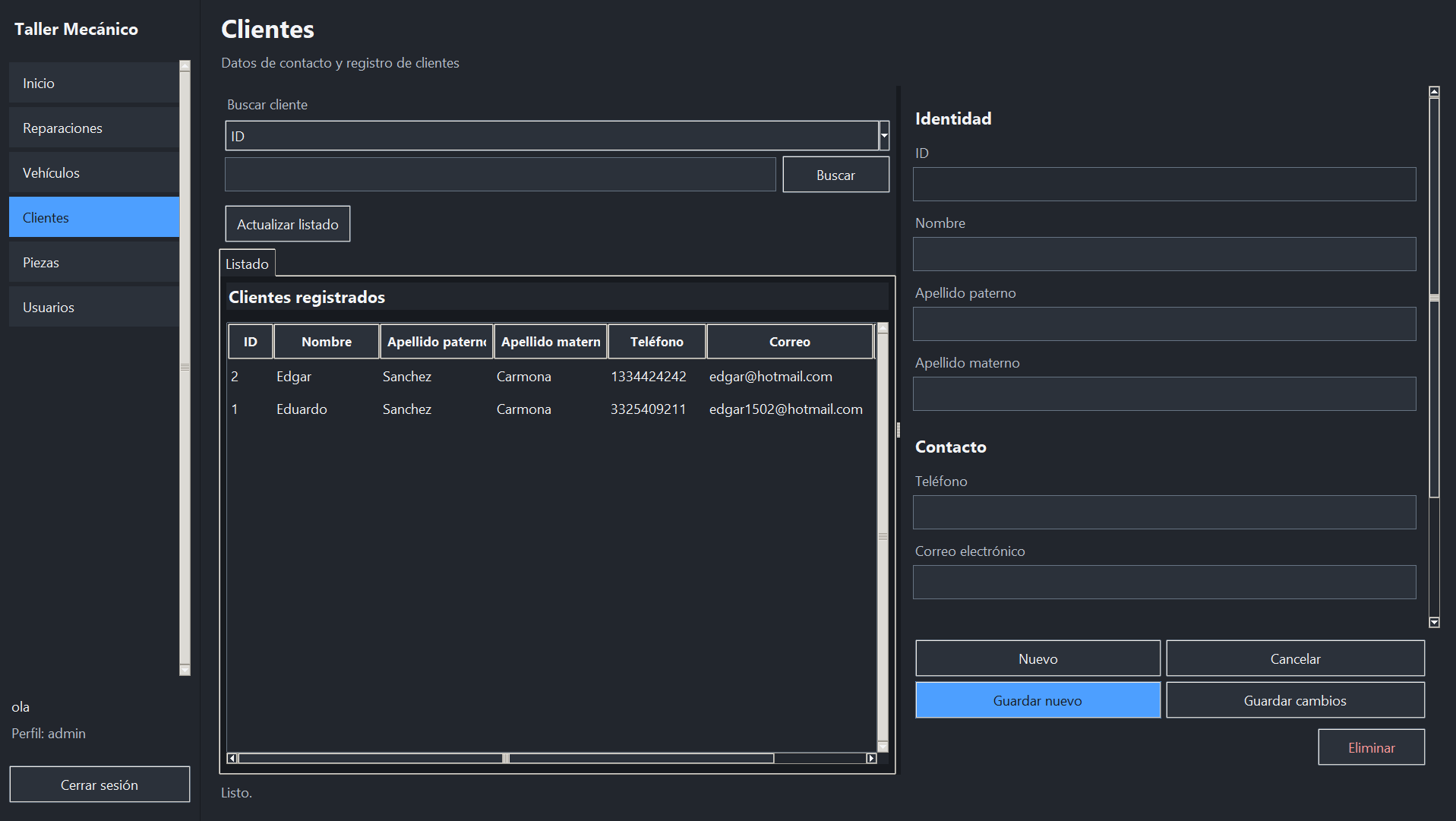Sort by the Teléfono column header
The image size is (1456, 821).
click(656, 342)
